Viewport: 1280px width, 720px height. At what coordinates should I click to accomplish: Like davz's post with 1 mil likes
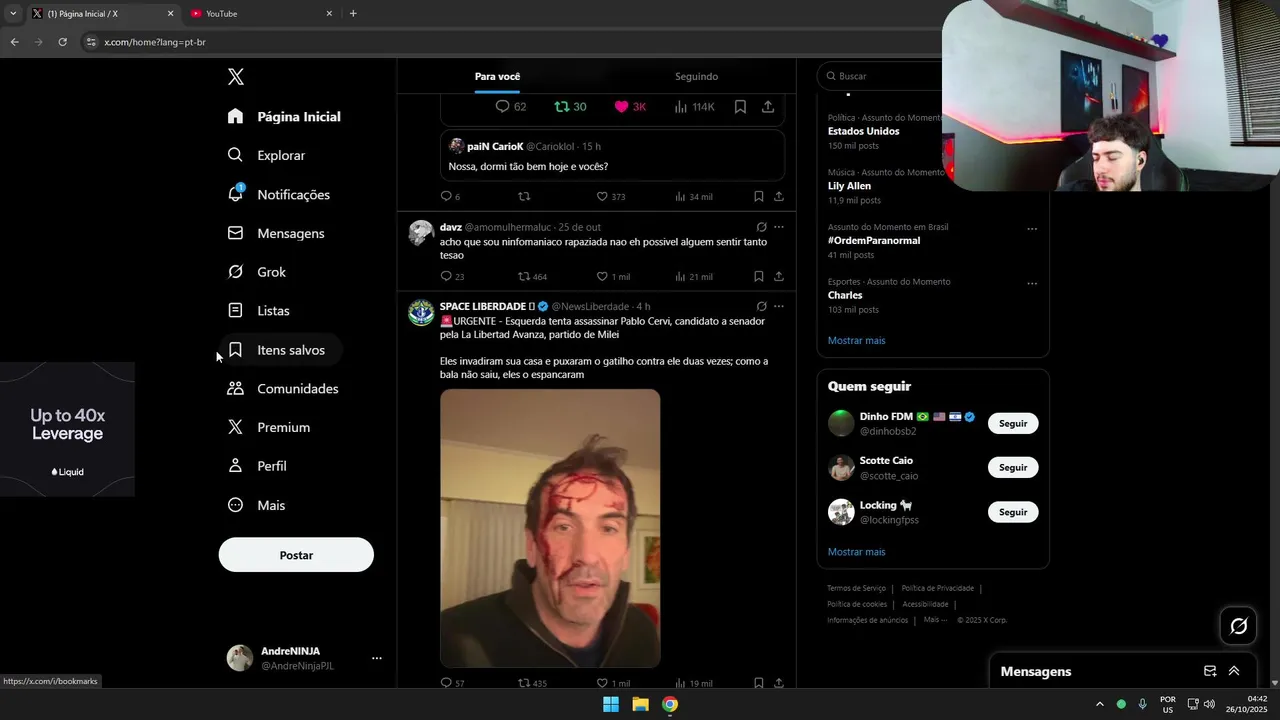(x=613, y=277)
